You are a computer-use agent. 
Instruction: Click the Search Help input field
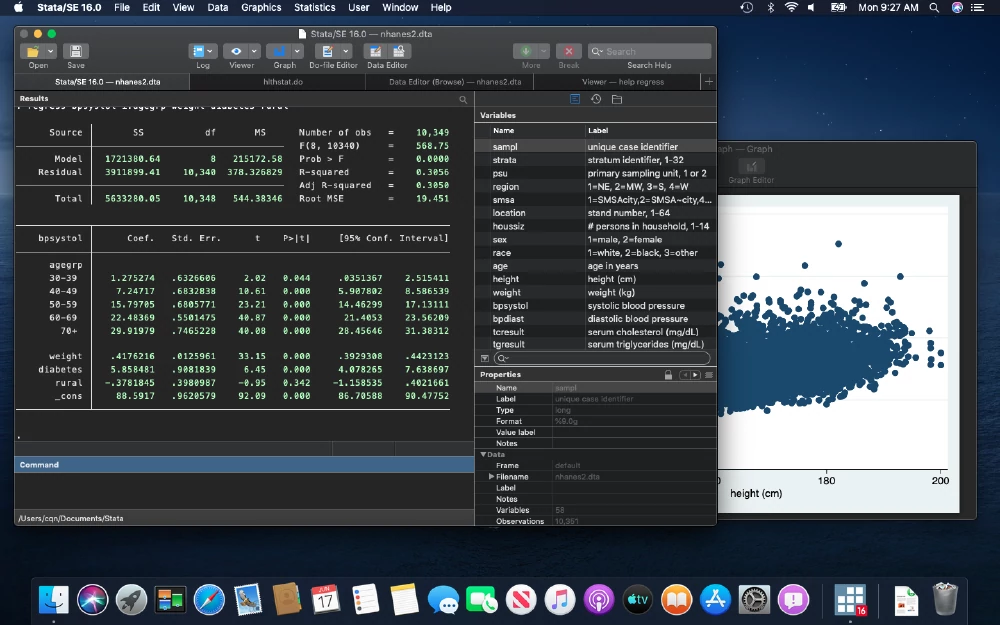tap(649, 52)
